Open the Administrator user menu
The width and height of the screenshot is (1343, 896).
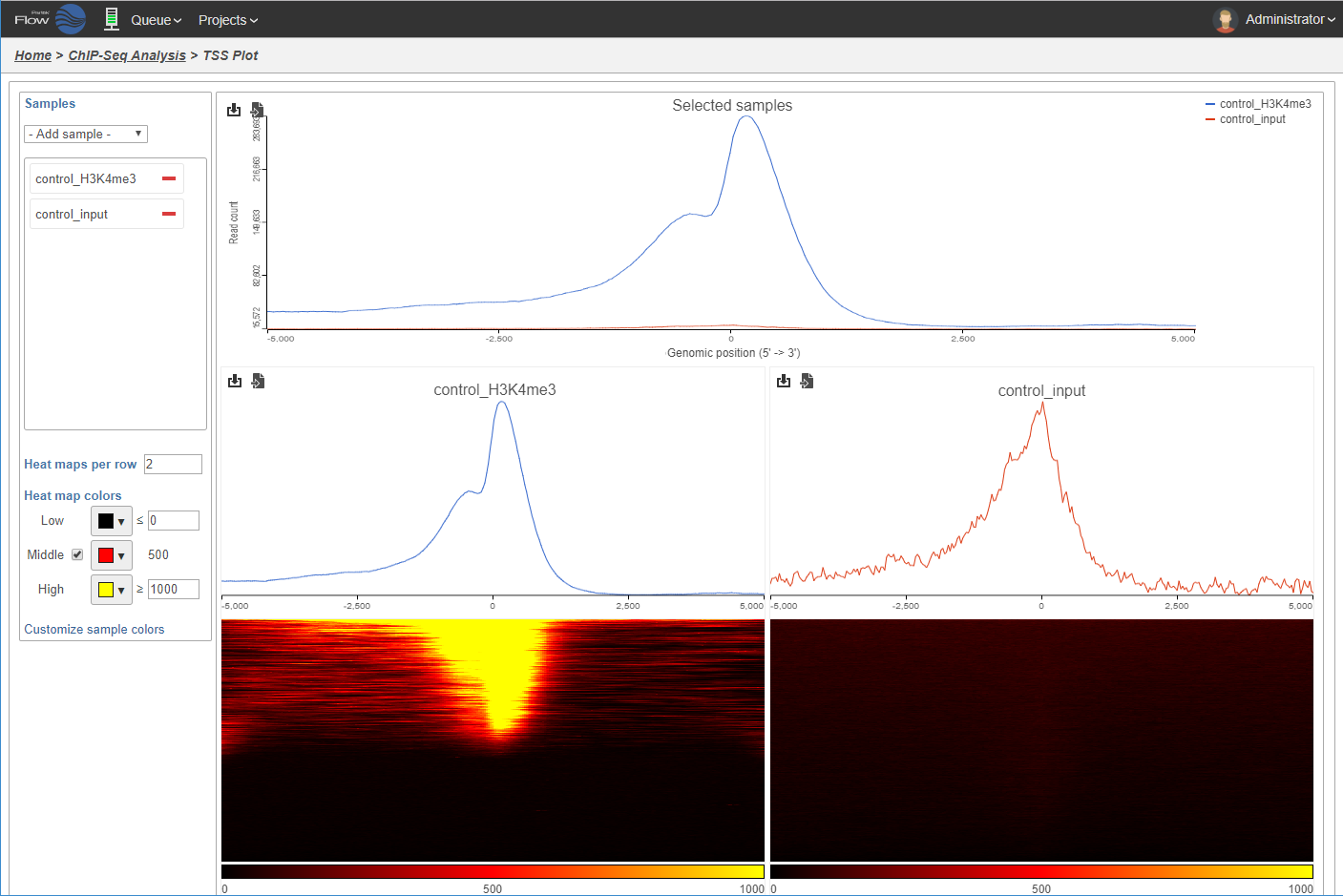[x=1290, y=19]
